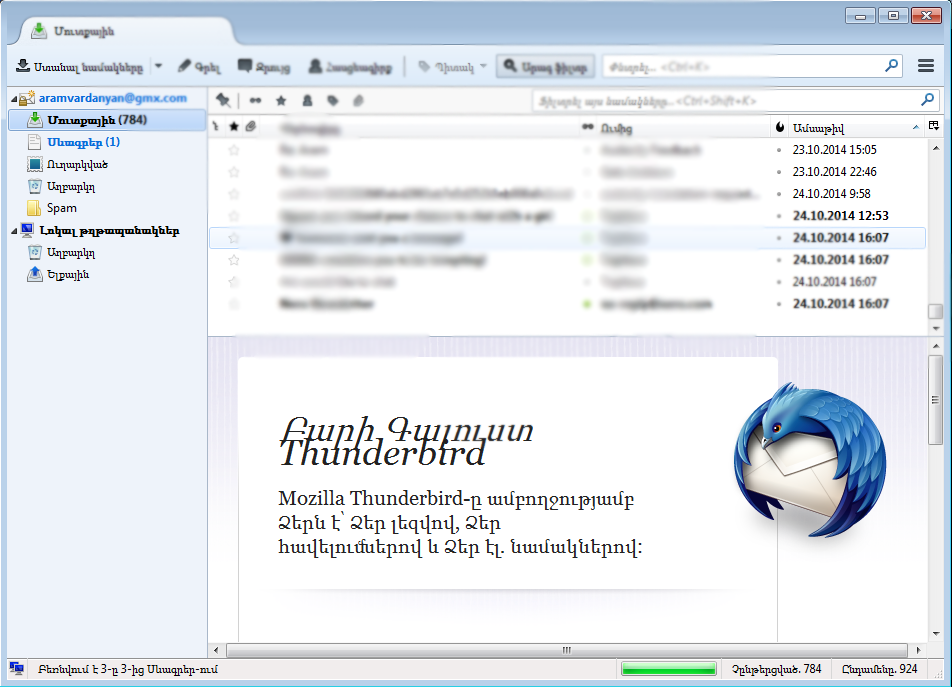This screenshot has width=952, height=687.
Task: Select the message dated 23.10.2014 15:05
Action: tap(567, 150)
